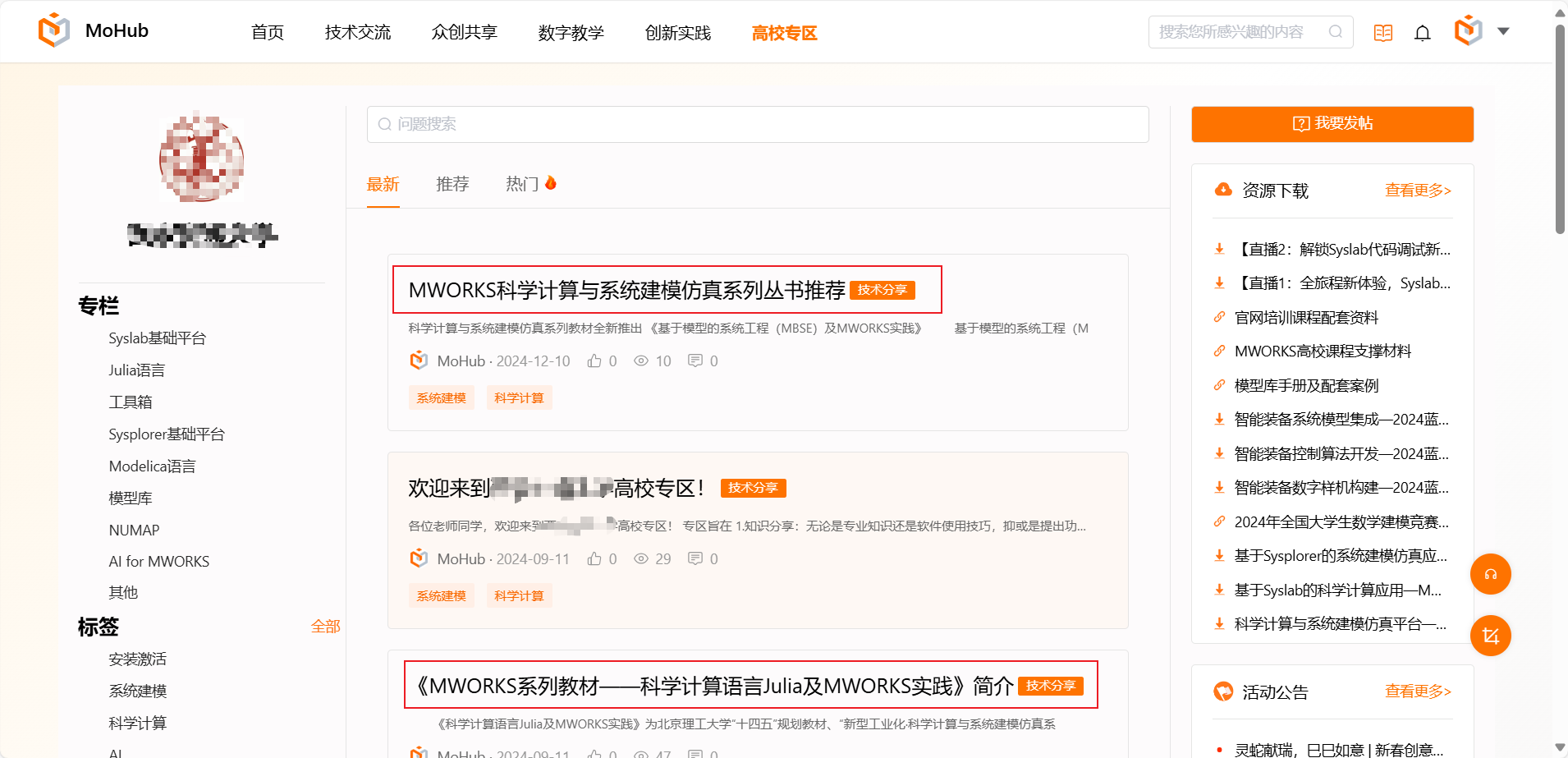
Task: Click link icon beside 官网培训课程配套资料
Action: [1220, 317]
